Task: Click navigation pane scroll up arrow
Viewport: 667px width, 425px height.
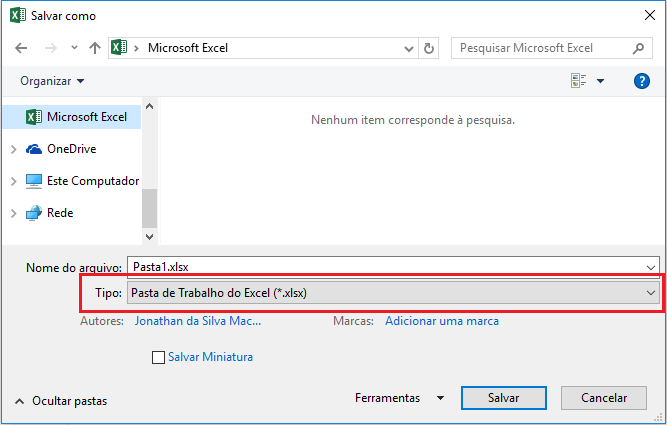Action: 149,106
